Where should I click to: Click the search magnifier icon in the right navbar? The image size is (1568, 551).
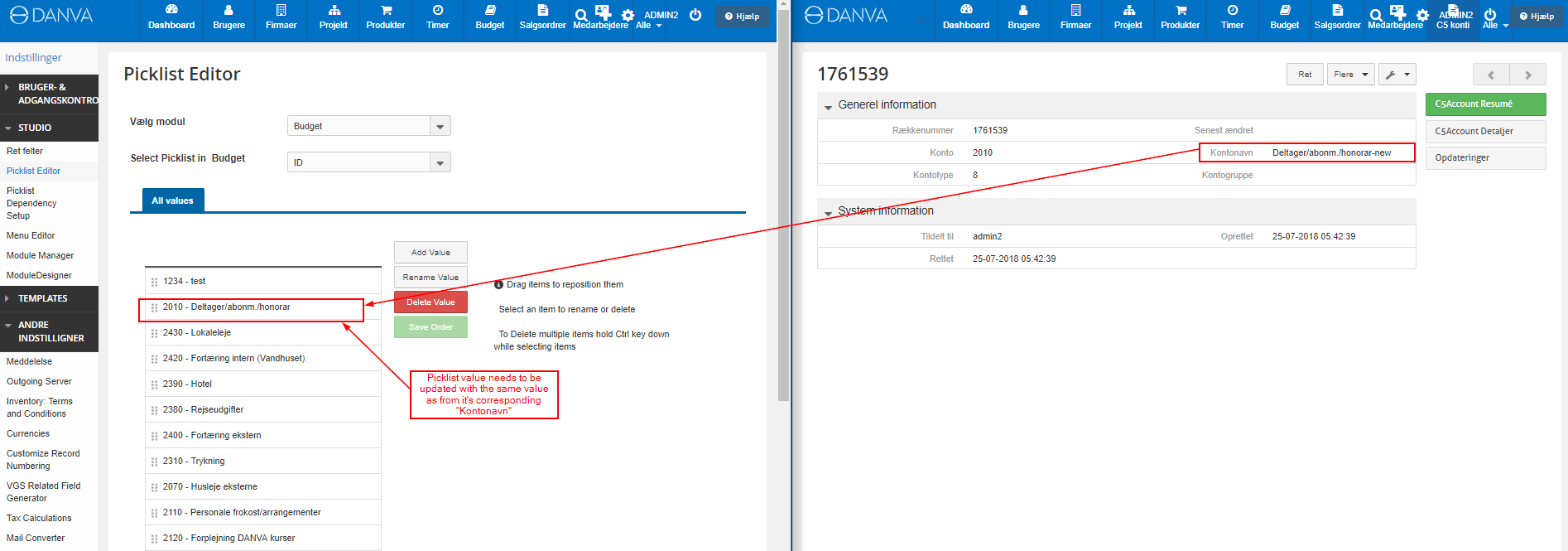pos(1376,16)
